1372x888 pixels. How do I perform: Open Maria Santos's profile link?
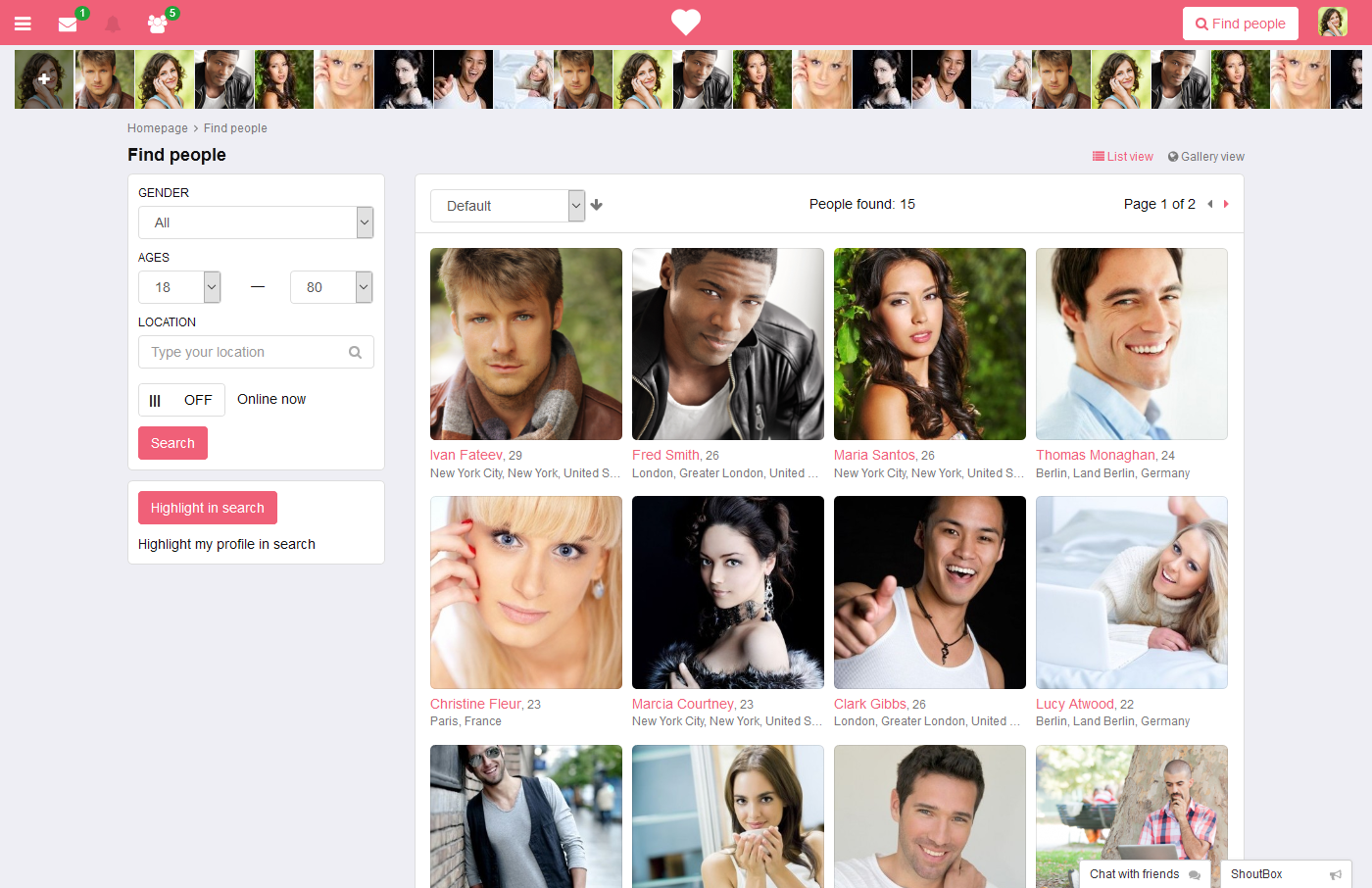pos(875,455)
